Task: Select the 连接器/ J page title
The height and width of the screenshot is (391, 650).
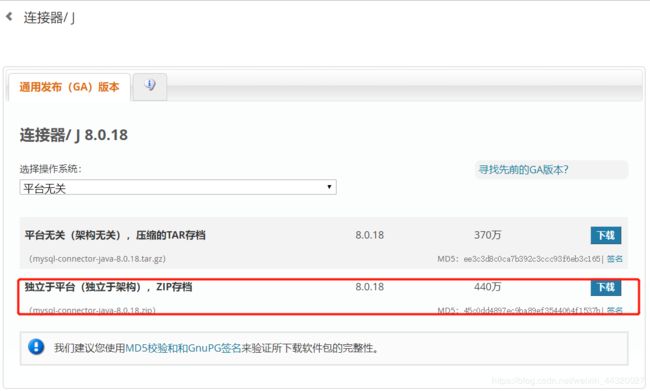Action: pos(49,17)
